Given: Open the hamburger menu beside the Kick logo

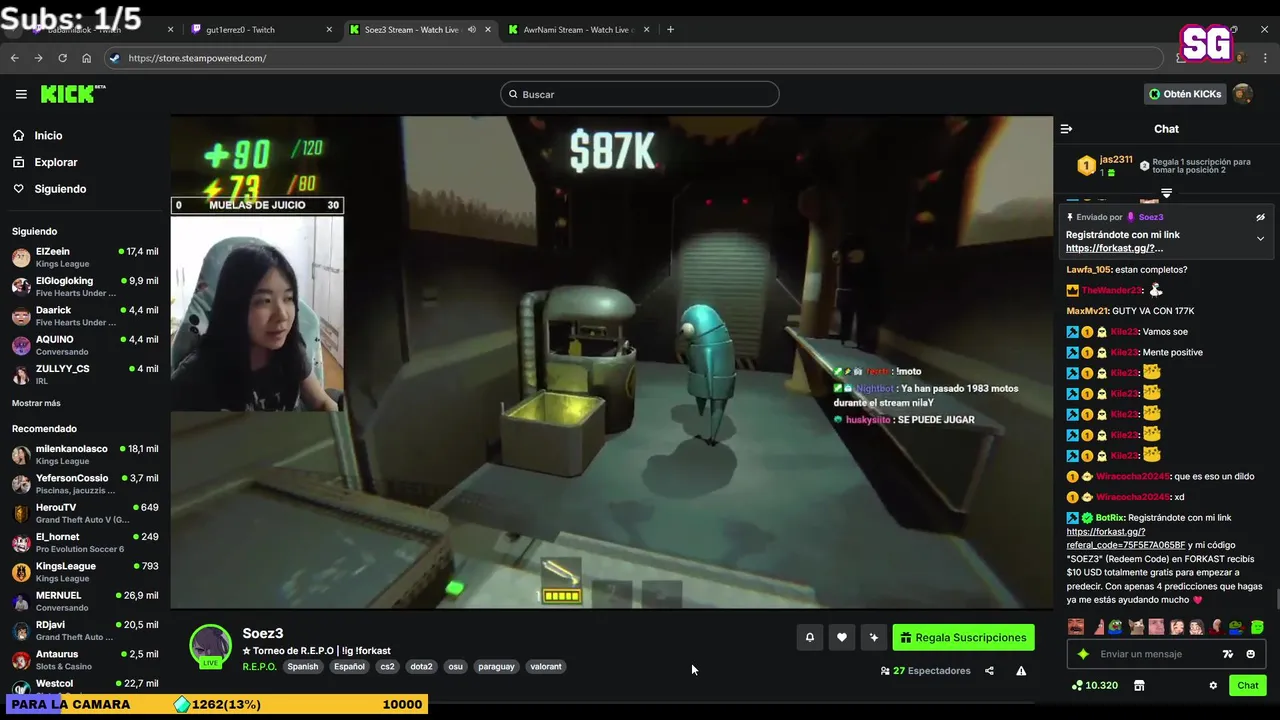Looking at the screenshot, I should [21, 94].
